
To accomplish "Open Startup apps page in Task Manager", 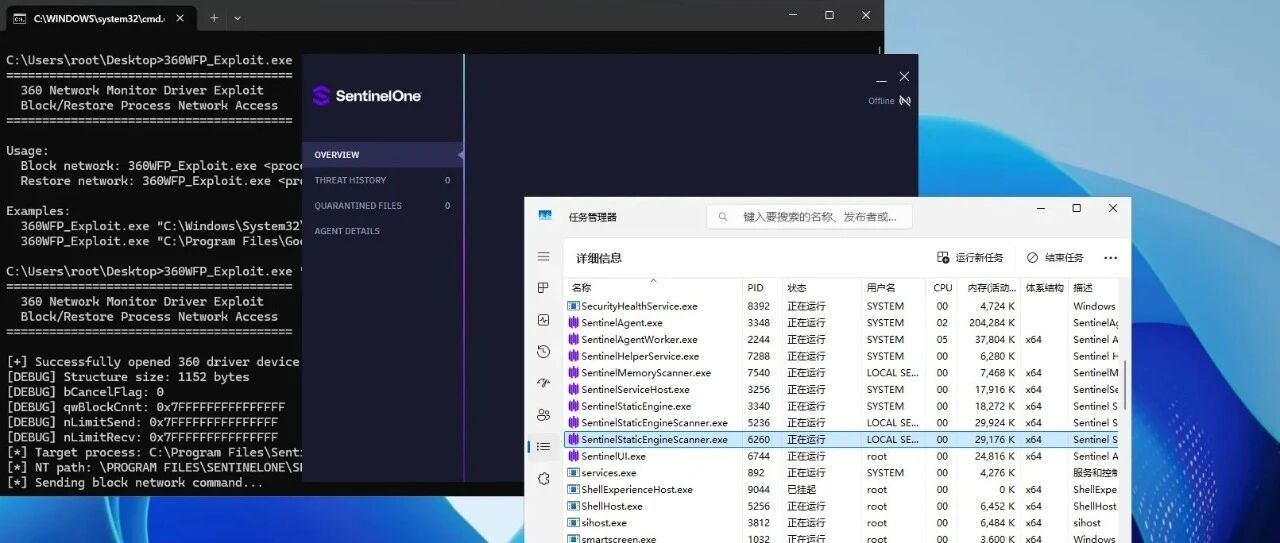I will pos(543,383).
